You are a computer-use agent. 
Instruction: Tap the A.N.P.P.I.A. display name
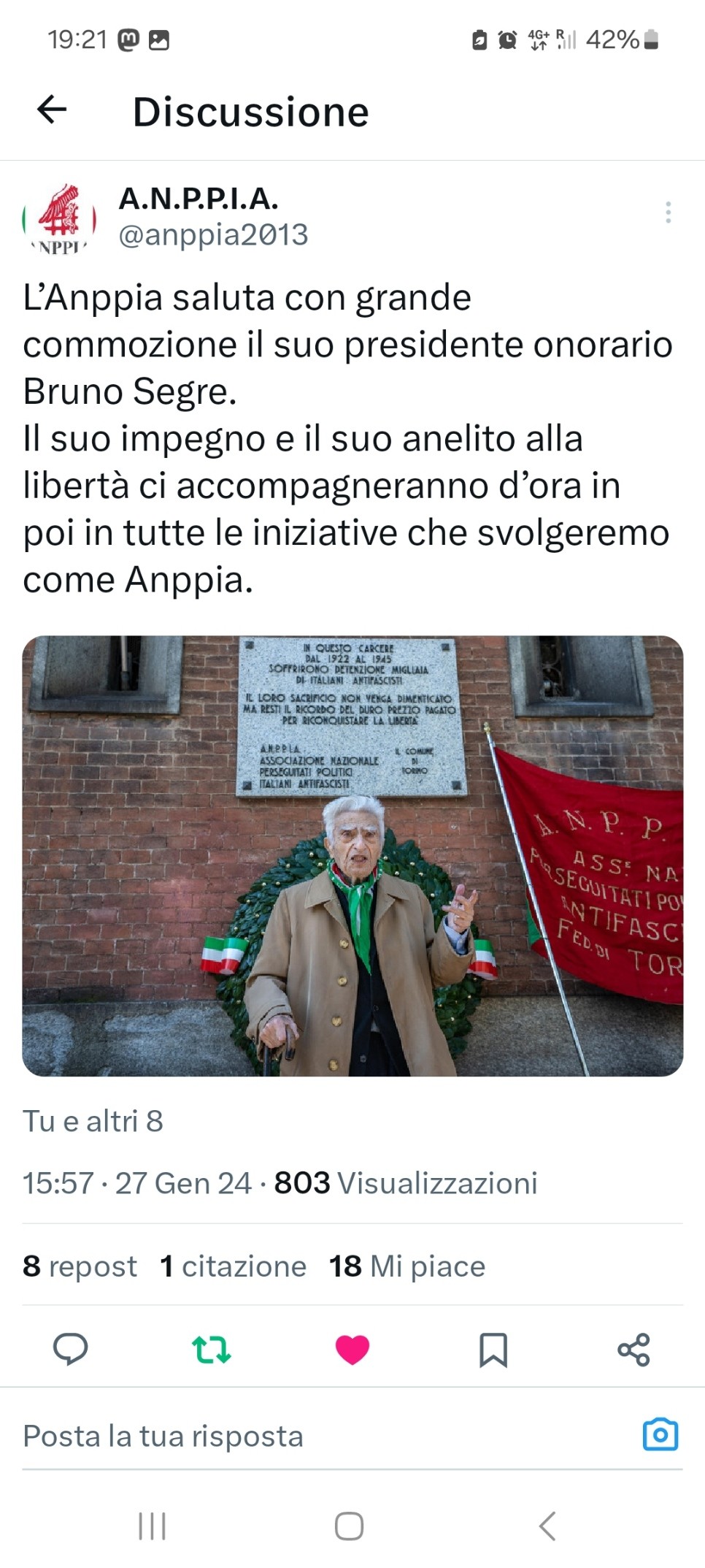coord(199,198)
